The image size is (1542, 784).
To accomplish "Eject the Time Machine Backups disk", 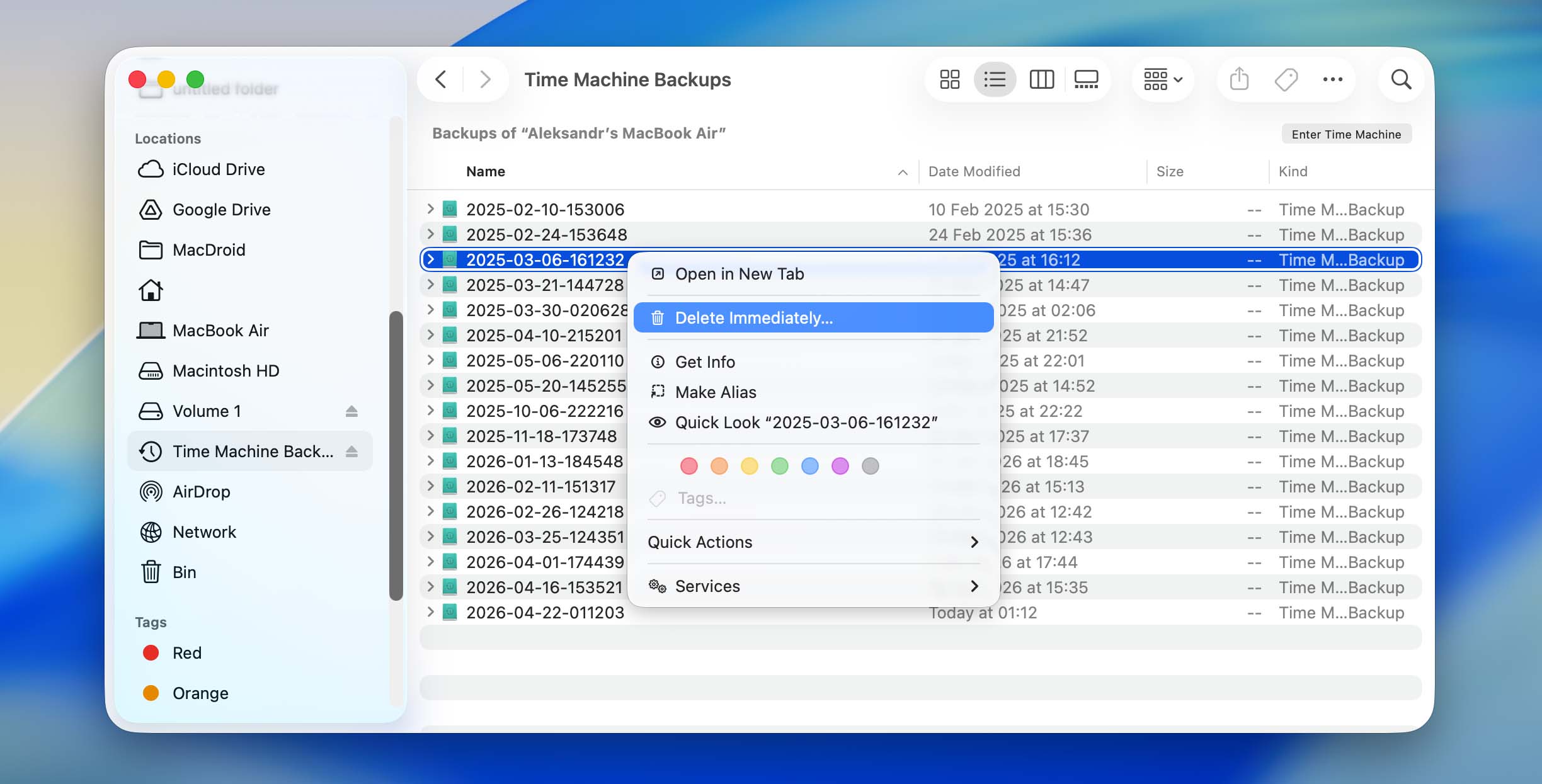I will (351, 452).
